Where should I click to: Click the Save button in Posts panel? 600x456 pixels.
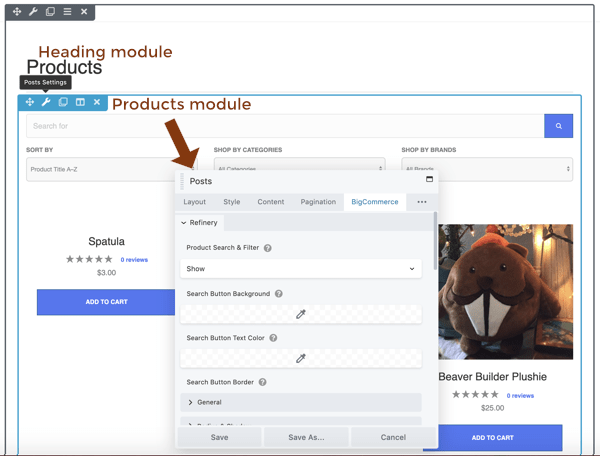point(219,437)
